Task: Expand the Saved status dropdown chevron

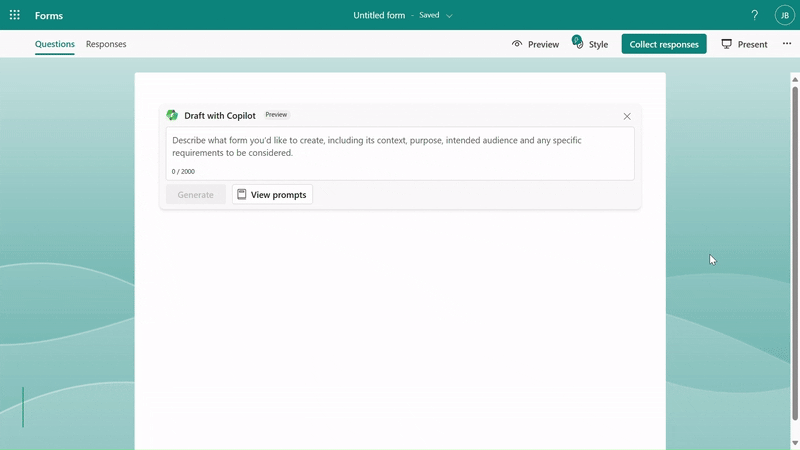Action: (x=449, y=16)
